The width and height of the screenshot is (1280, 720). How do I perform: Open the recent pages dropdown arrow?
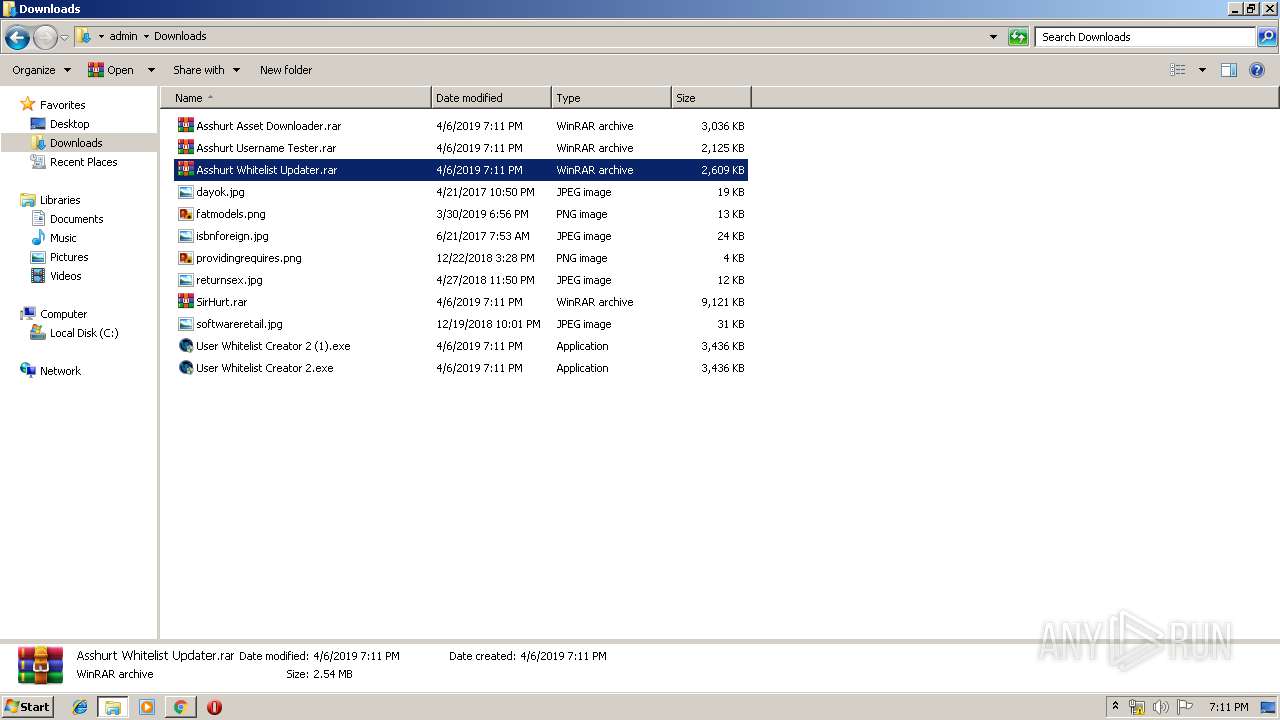click(x=64, y=38)
